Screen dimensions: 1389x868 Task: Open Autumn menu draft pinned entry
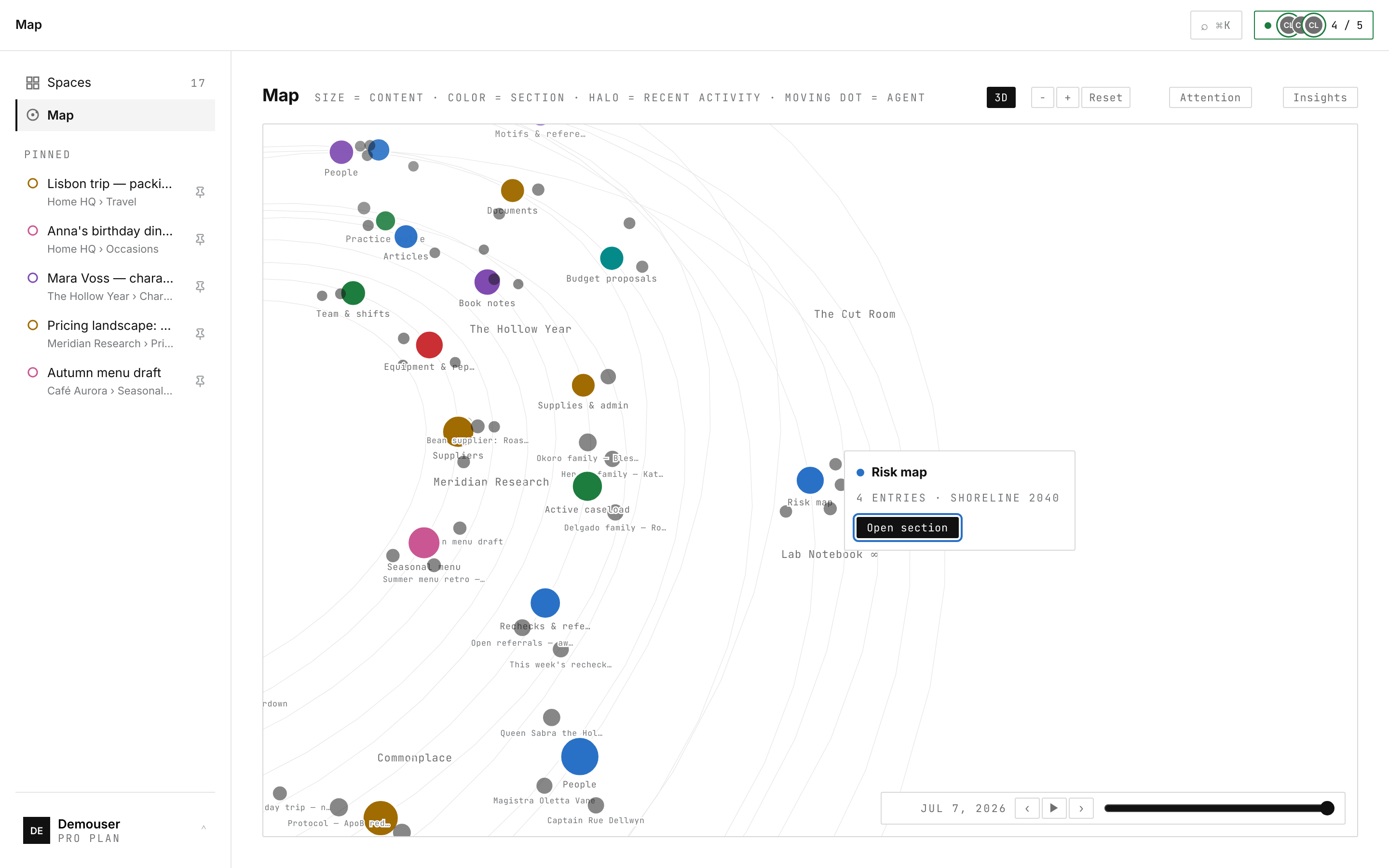point(115,381)
